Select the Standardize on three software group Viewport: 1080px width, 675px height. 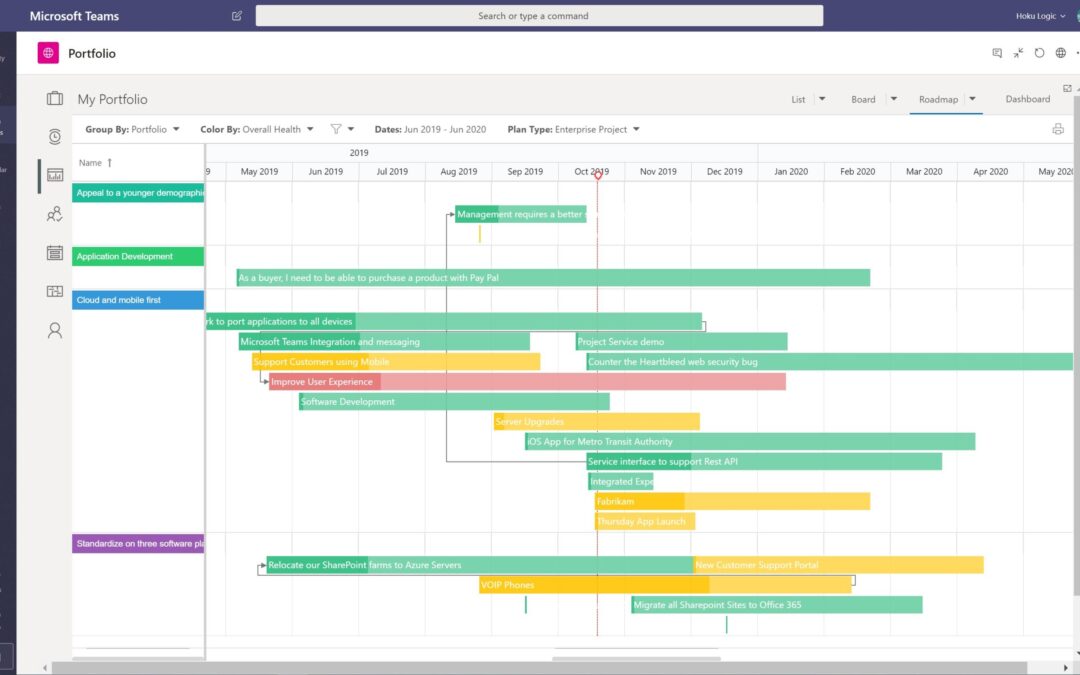pos(138,543)
